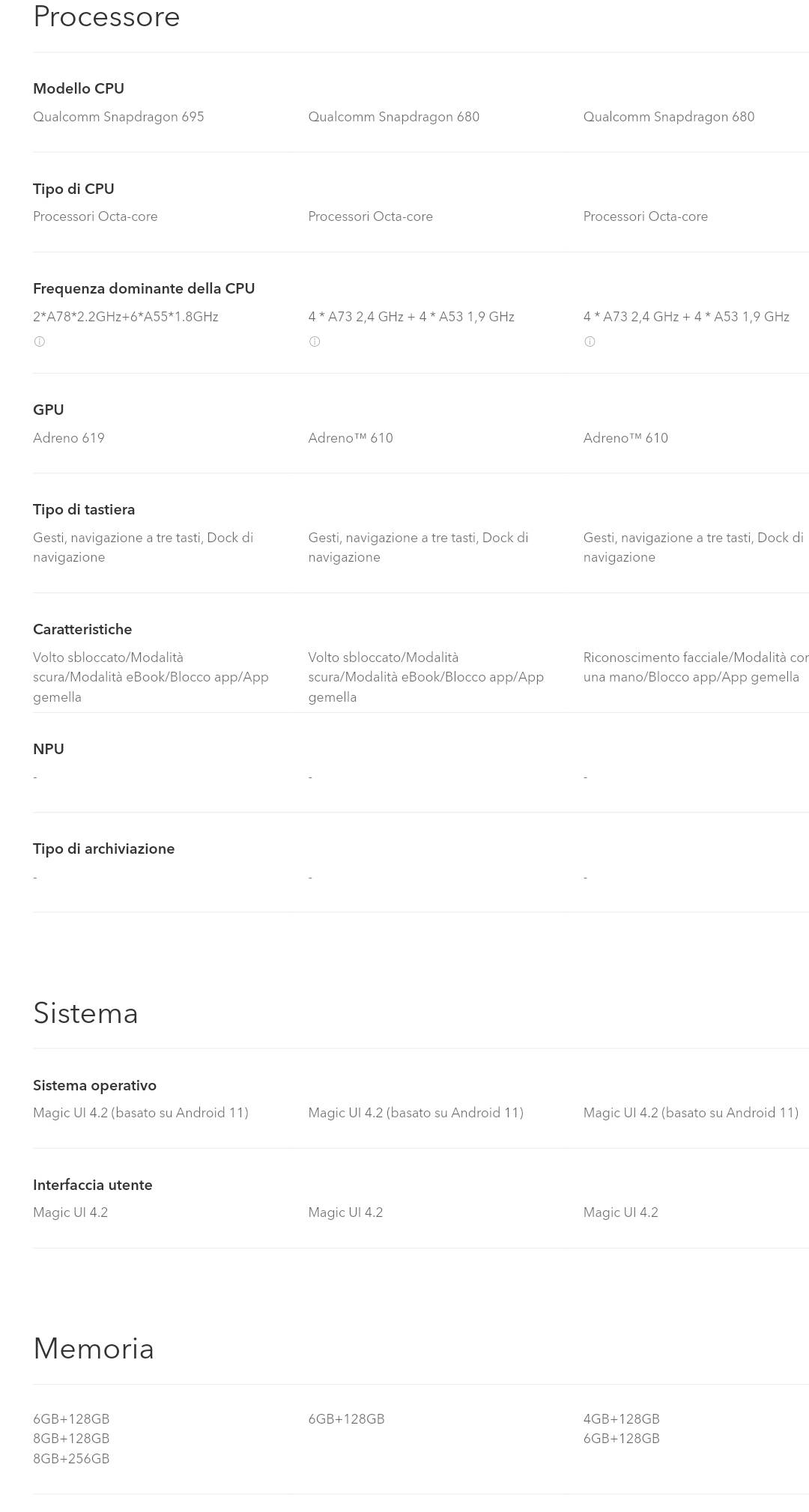Click the Sistema section heading
The width and height of the screenshot is (809, 1512).
[x=85, y=1012]
